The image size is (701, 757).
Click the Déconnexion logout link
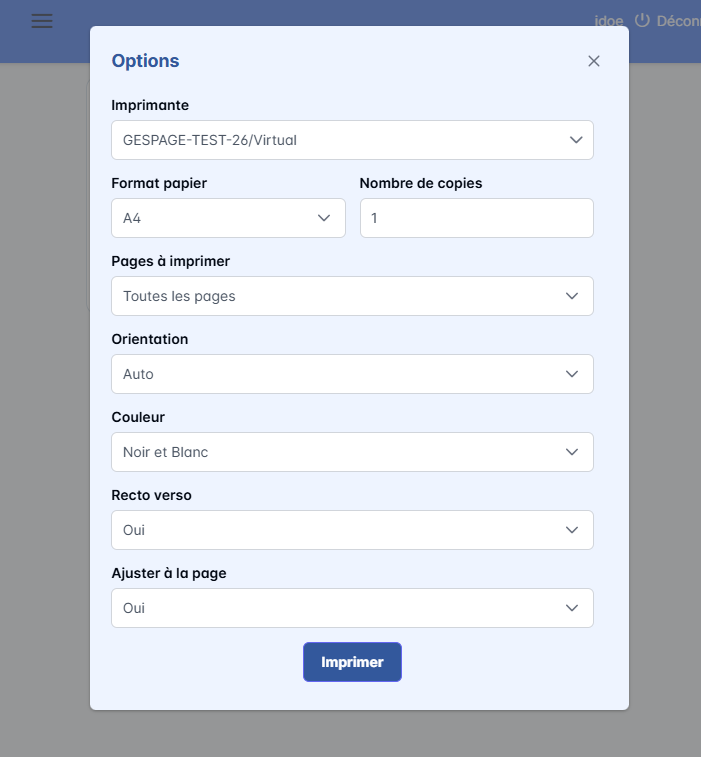tap(679, 21)
